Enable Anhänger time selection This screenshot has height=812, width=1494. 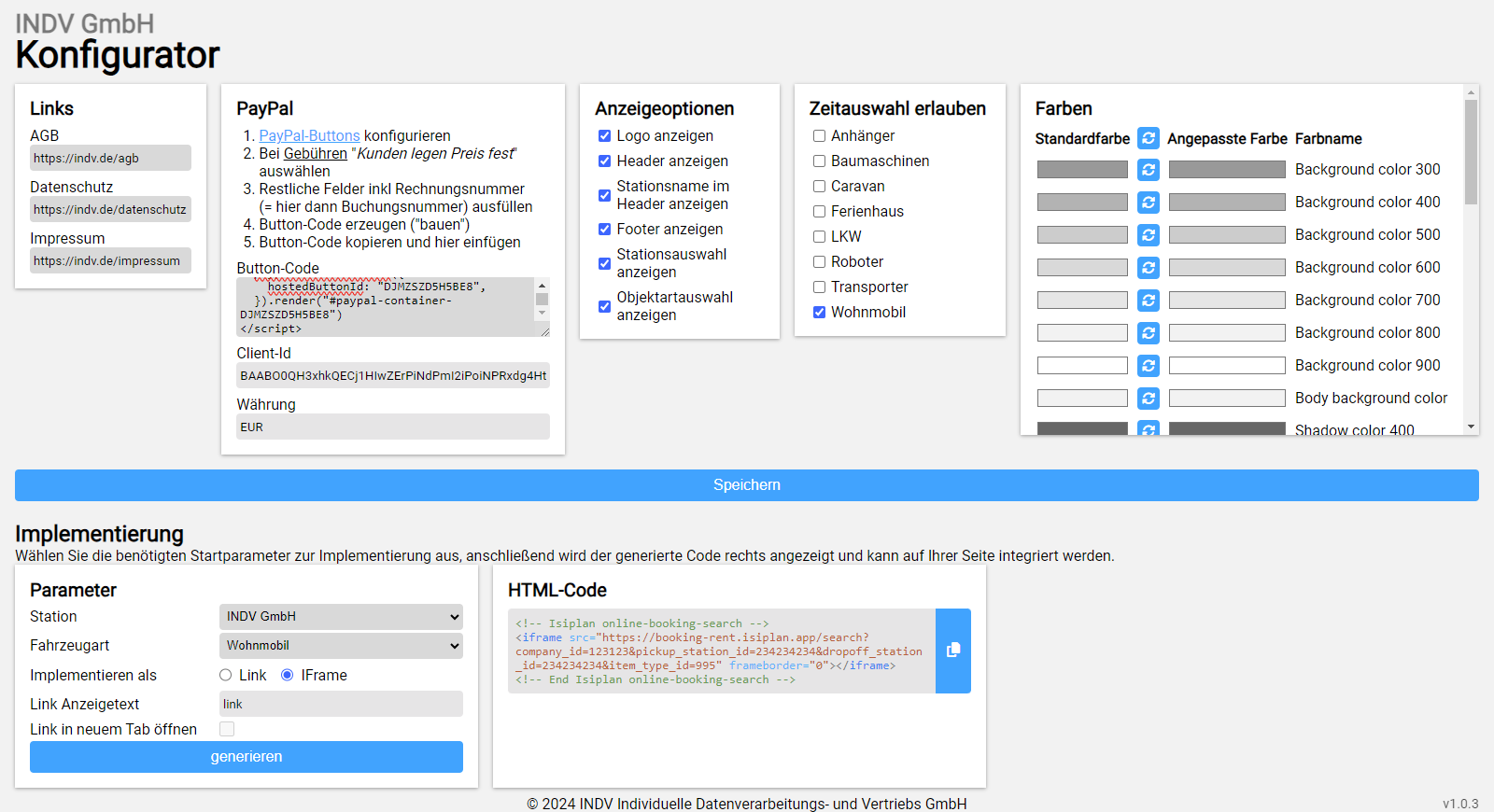tap(819, 136)
